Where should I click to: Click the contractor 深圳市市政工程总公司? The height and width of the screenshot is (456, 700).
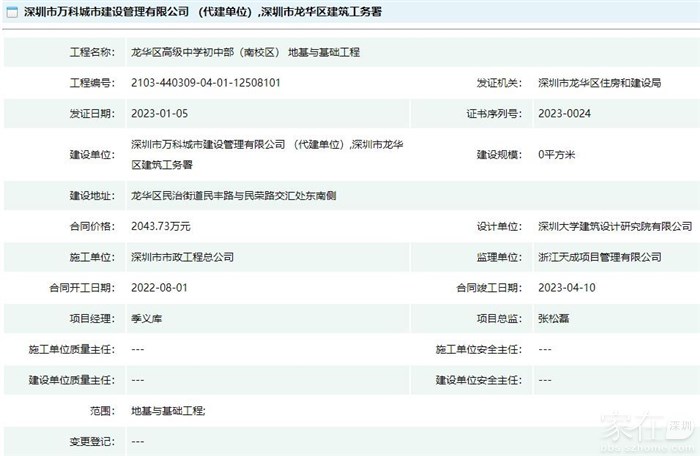tap(182, 257)
